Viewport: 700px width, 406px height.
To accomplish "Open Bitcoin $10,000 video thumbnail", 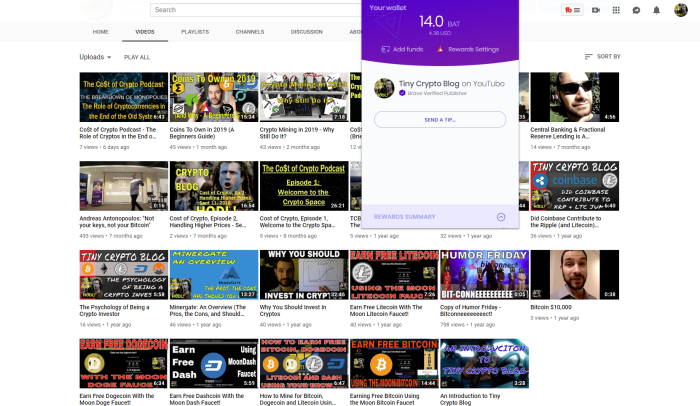I will (575, 275).
